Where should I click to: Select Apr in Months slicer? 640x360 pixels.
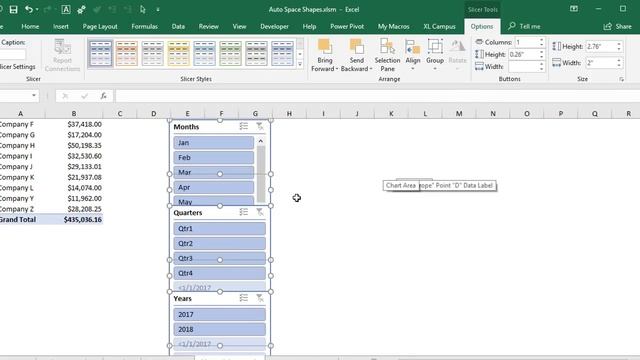213,187
